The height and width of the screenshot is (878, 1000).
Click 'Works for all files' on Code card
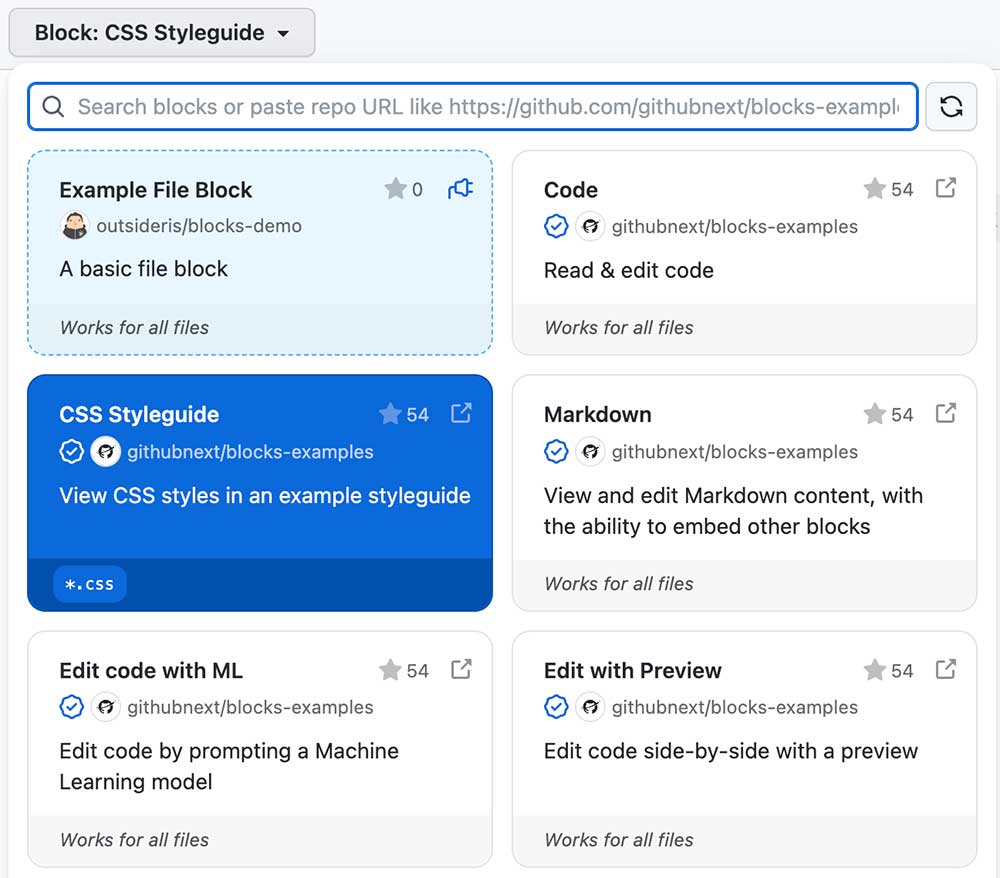(619, 328)
